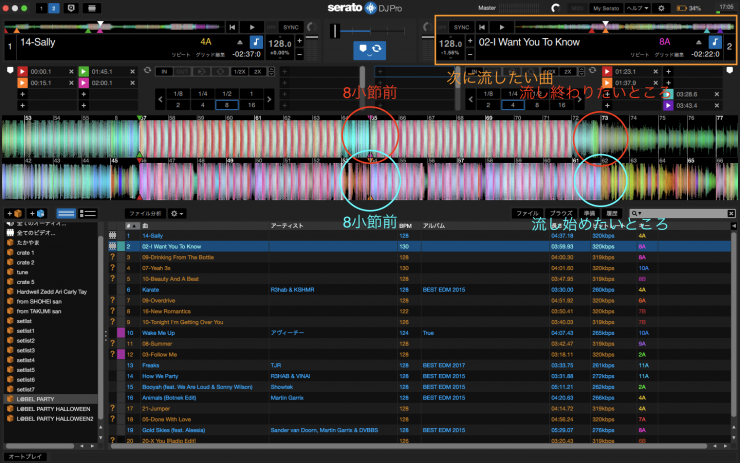The width and height of the screenshot is (740, 463).
Task: Play deck 1 track 14-Sally
Action: click(x=252, y=27)
